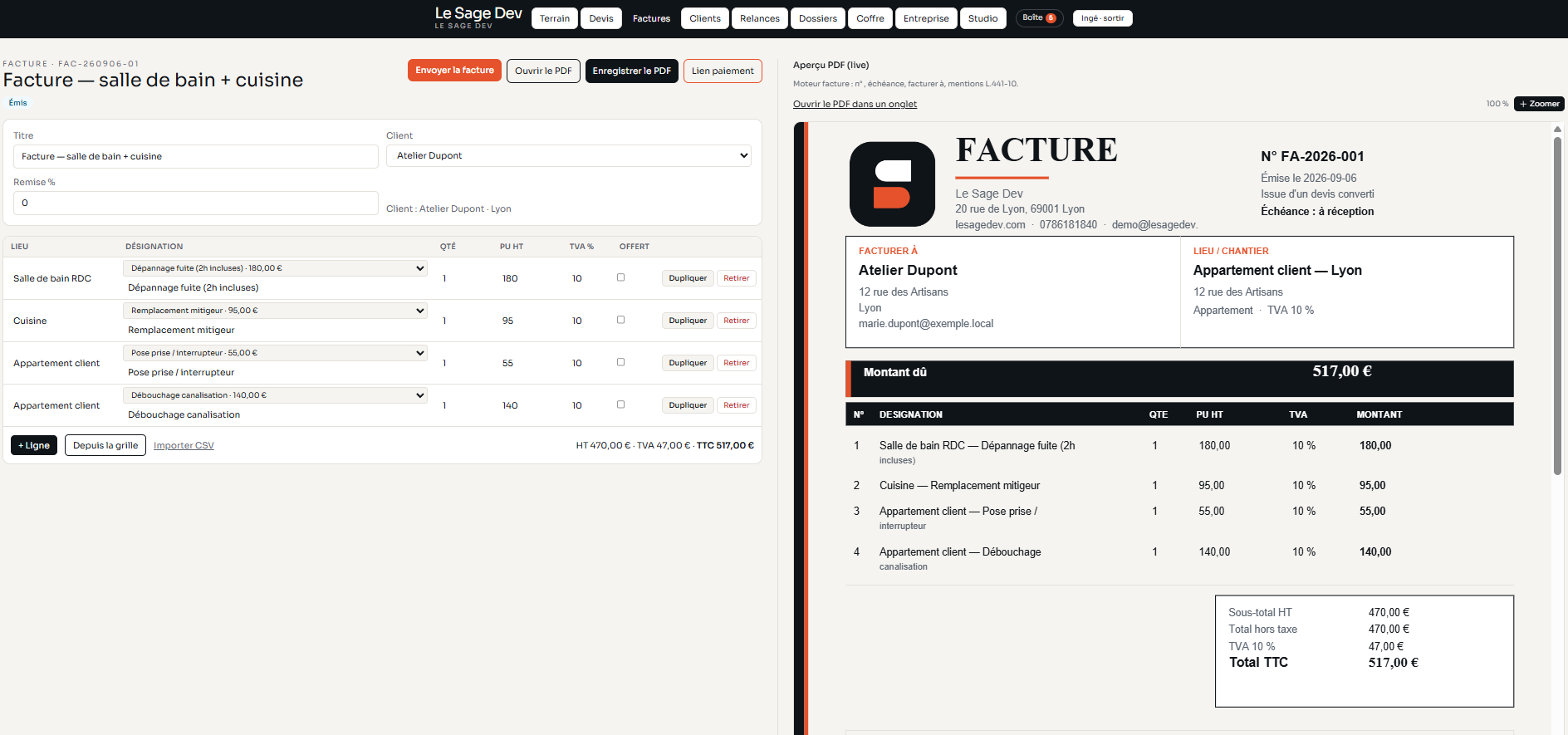The height and width of the screenshot is (735, 1568).
Task: Expand the Pose prise / interrupteur designation dropdown
Action: (275, 353)
